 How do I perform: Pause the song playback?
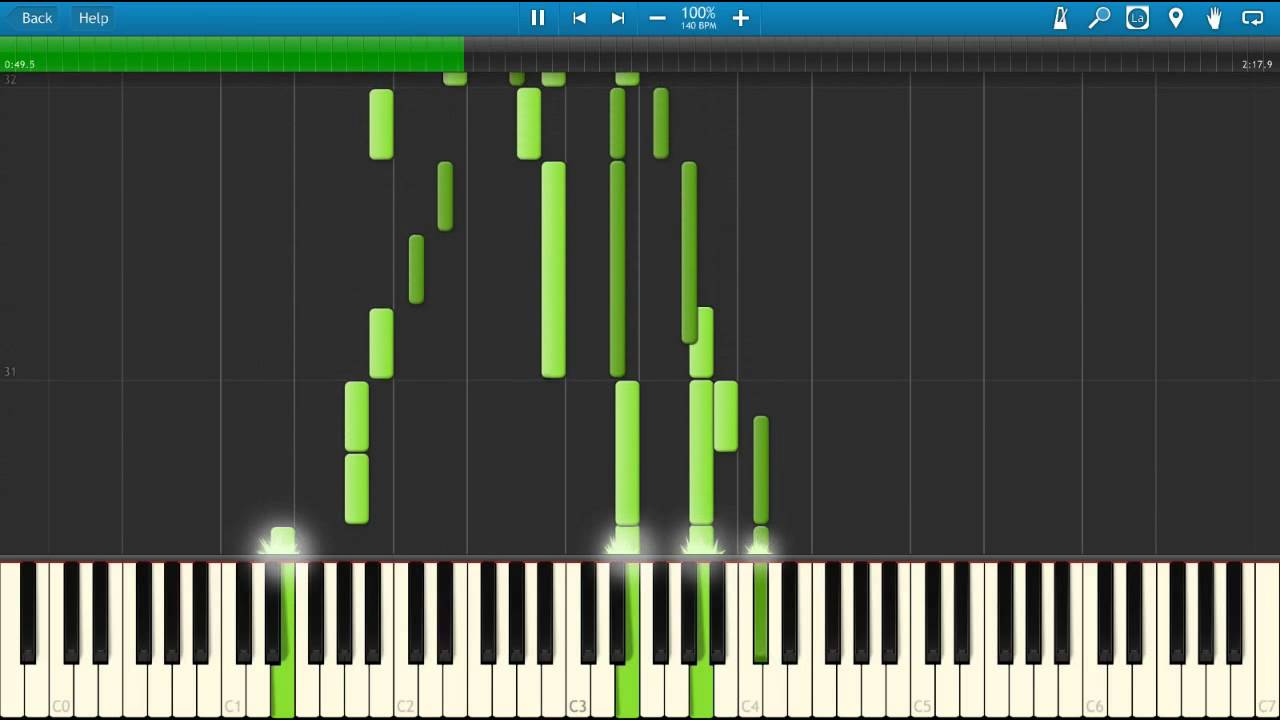click(538, 18)
